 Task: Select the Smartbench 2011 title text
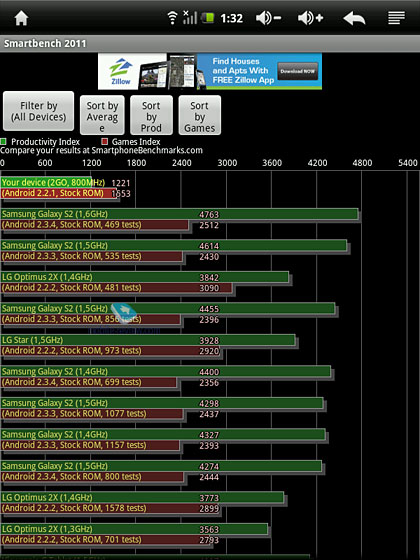45,44
